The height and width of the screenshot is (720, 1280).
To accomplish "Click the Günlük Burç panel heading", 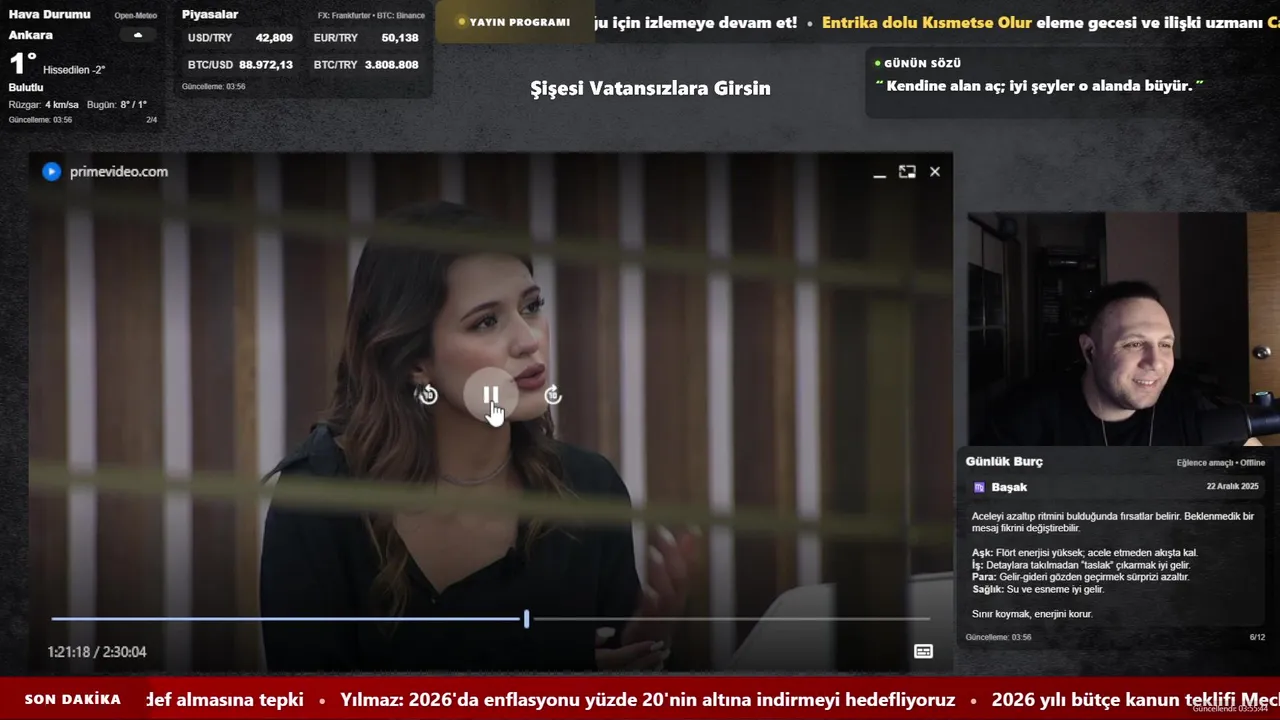I will click(x=1004, y=461).
